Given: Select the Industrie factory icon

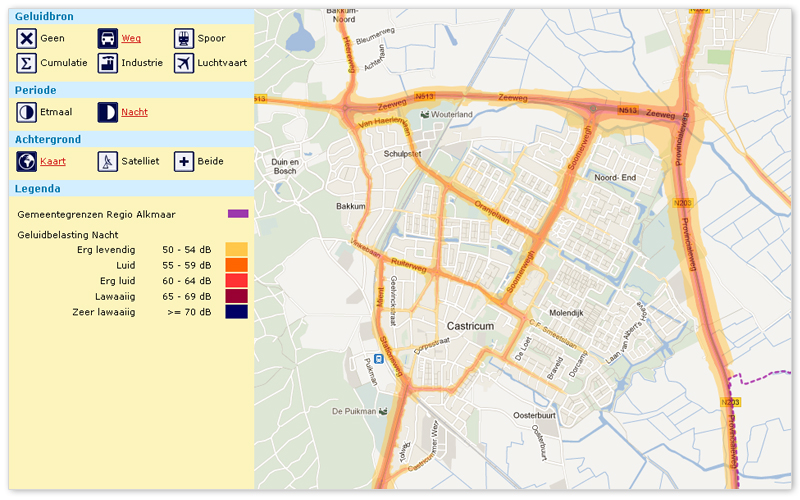Looking at the screenshot, I should (x=107, y=63).
